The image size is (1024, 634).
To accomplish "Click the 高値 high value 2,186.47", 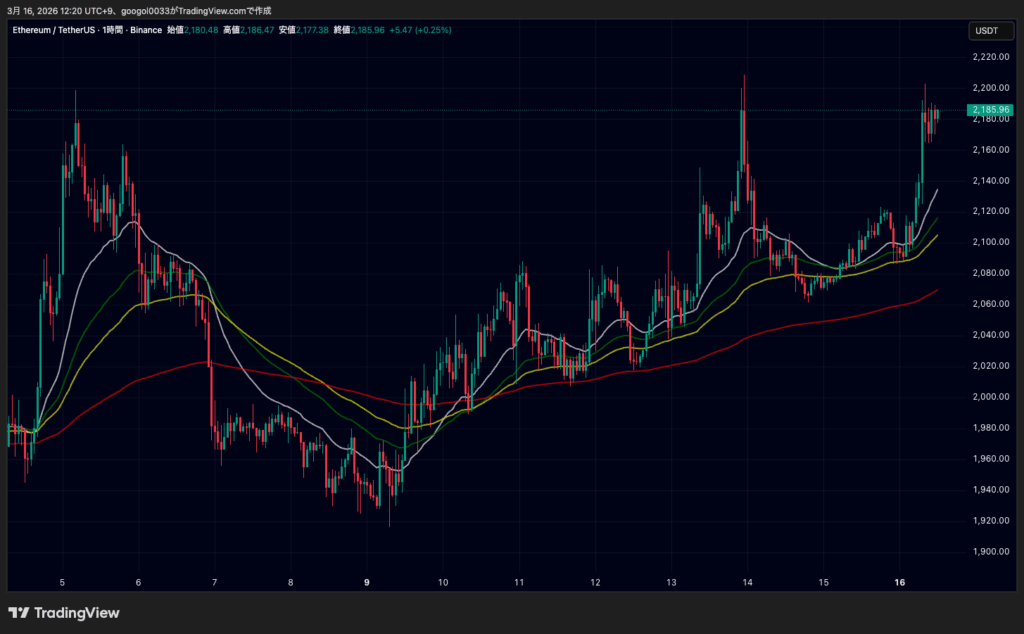I will (x=261, y=30).
